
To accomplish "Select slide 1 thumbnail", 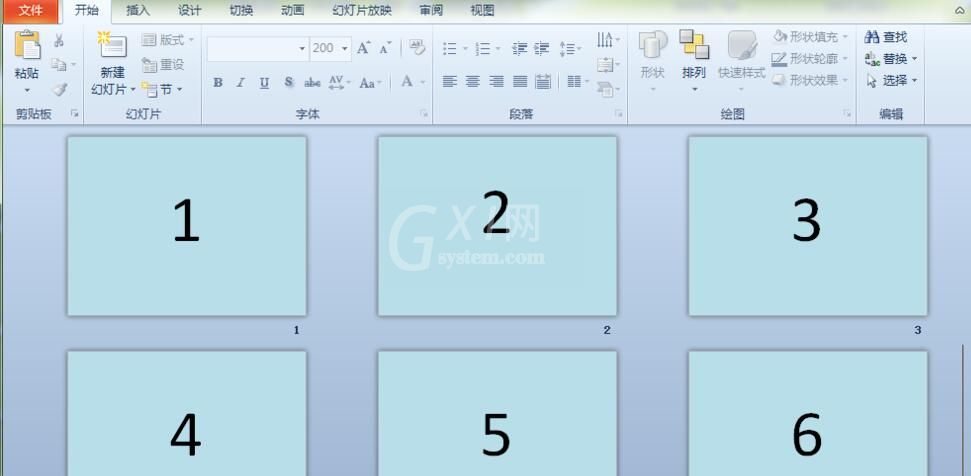I will pos(187,226).
